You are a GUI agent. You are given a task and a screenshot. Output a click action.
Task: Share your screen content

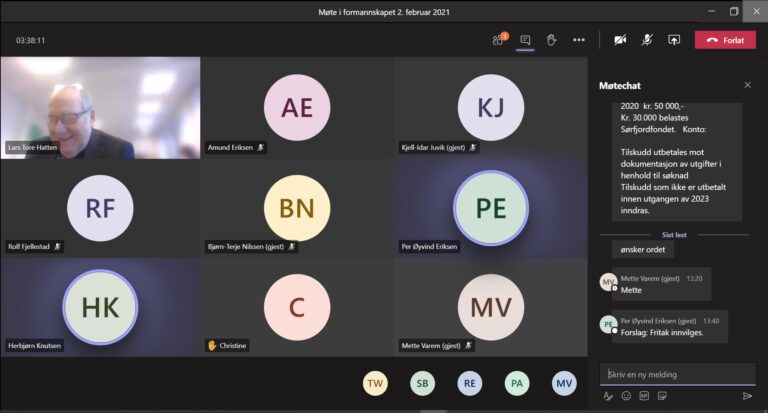[x=674, y=40]
